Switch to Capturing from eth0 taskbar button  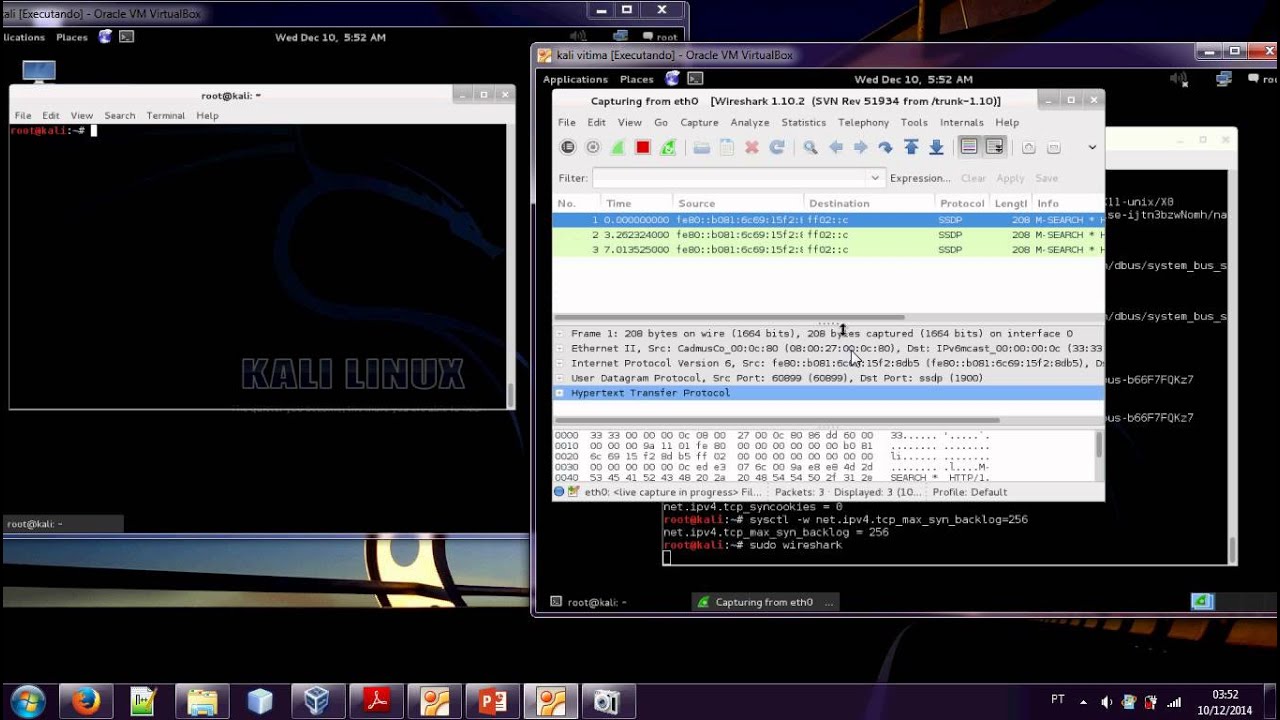point(765,602)
